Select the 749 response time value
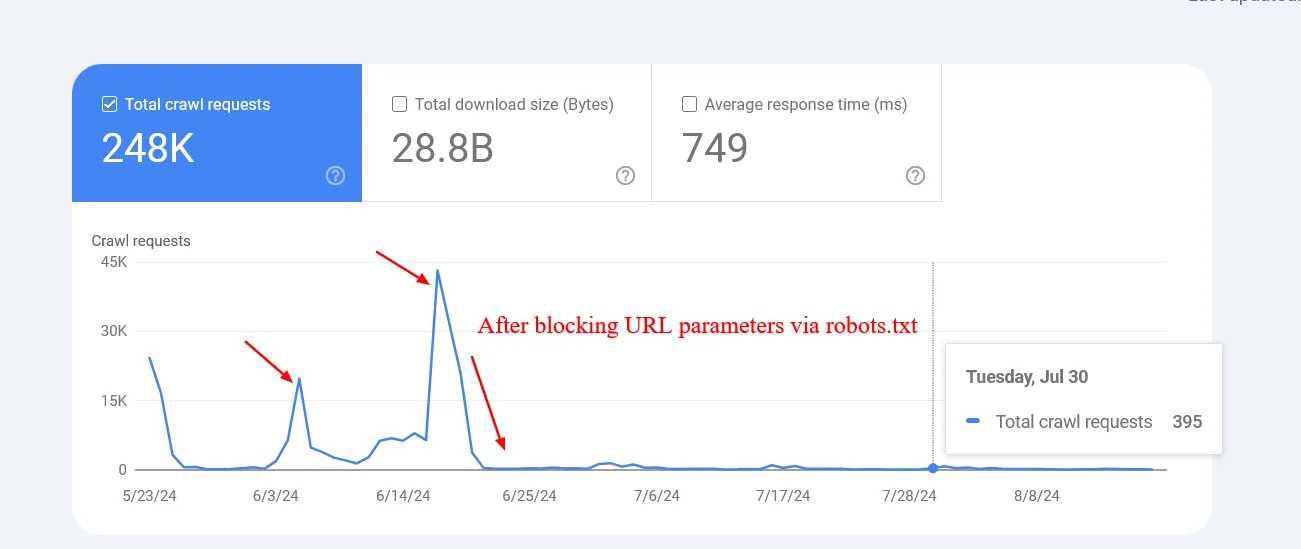Screen dimensions: 1301x549 click(x=715, y=148)
